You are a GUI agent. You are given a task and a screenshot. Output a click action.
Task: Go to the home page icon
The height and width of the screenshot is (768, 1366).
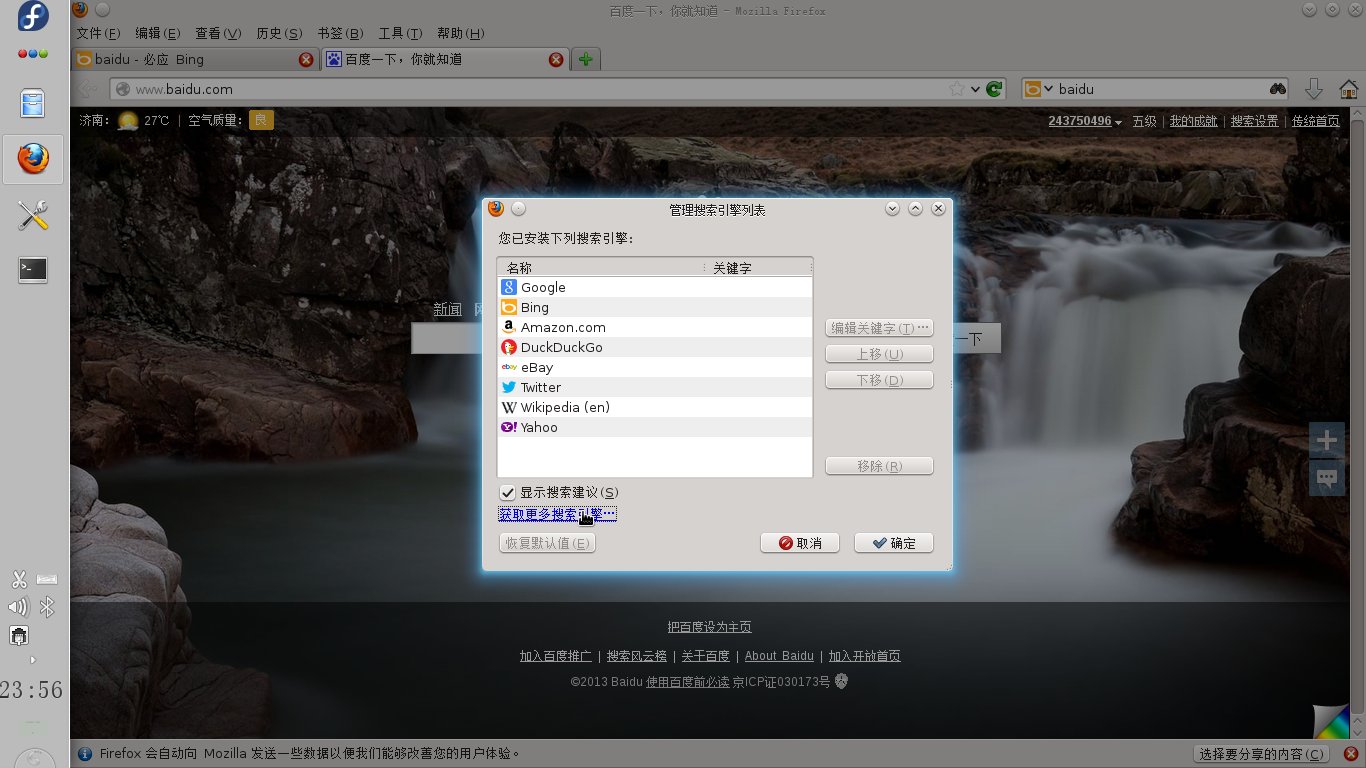pos(1349,89)
